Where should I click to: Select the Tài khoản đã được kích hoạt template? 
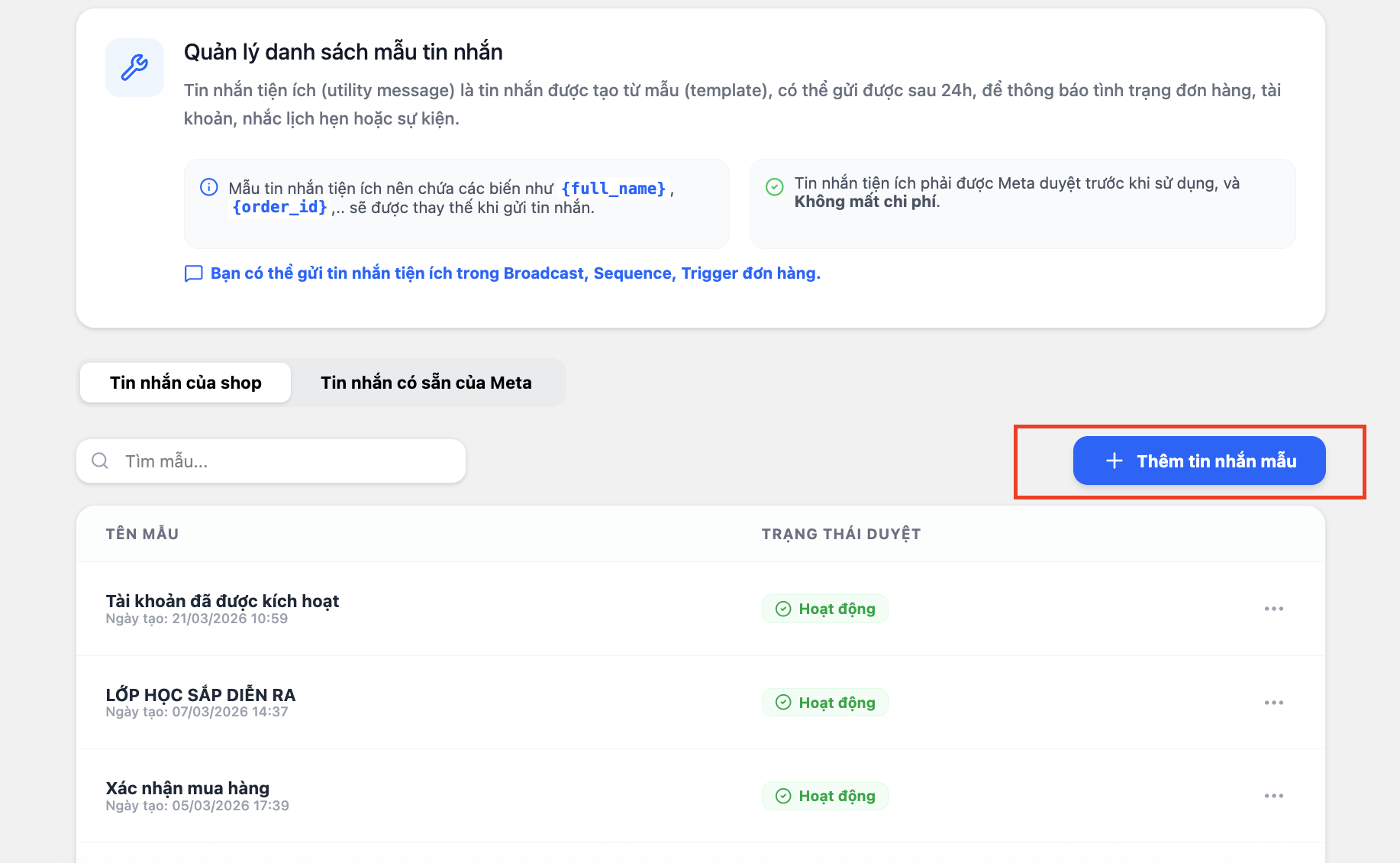[222, 602]
